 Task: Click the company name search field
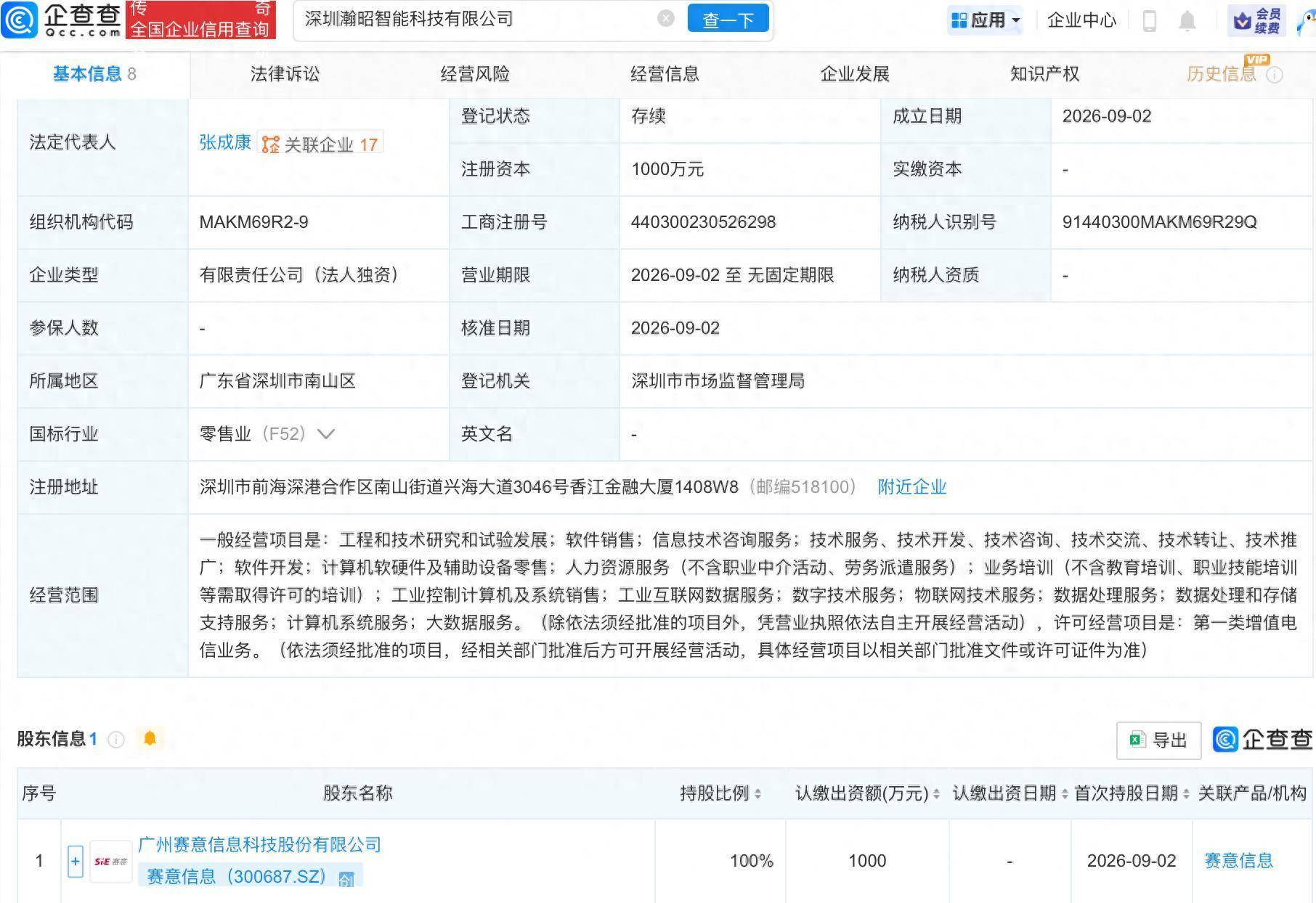tap(479, 19)
